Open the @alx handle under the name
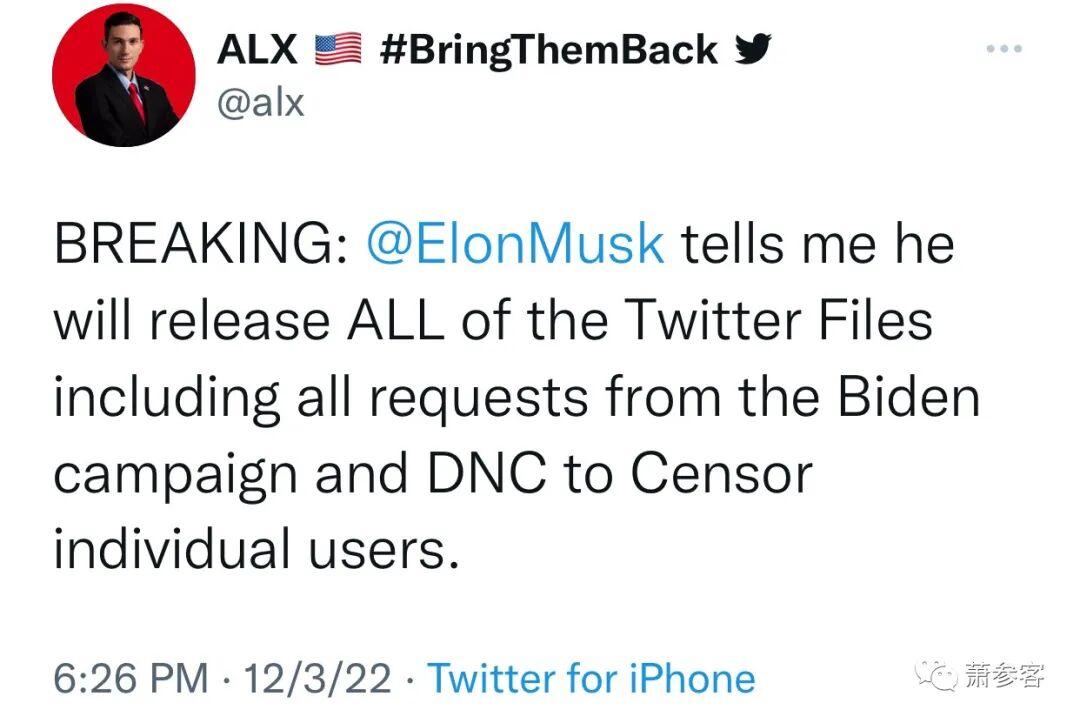The height and width of the screenshot is (723, 1080). (x=260, y=102)
